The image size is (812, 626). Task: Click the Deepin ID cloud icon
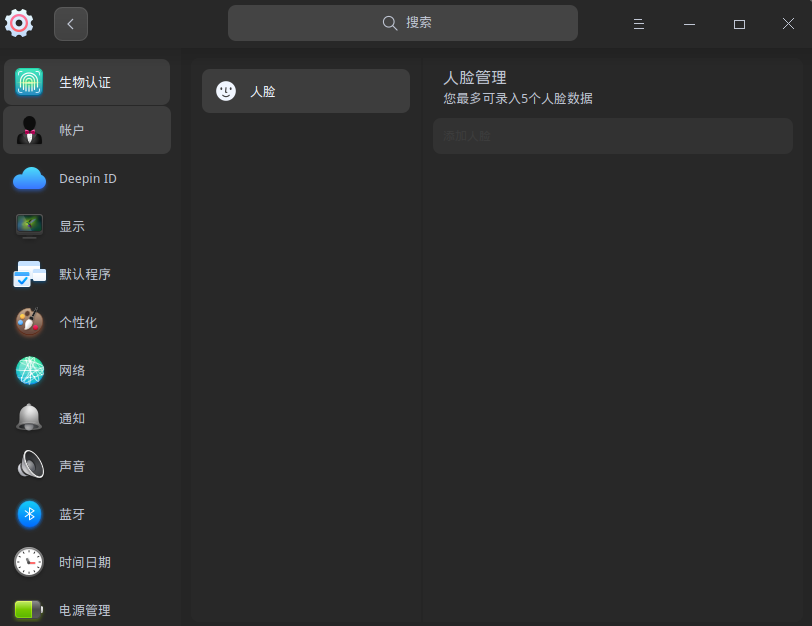click(x=30, y=179)
